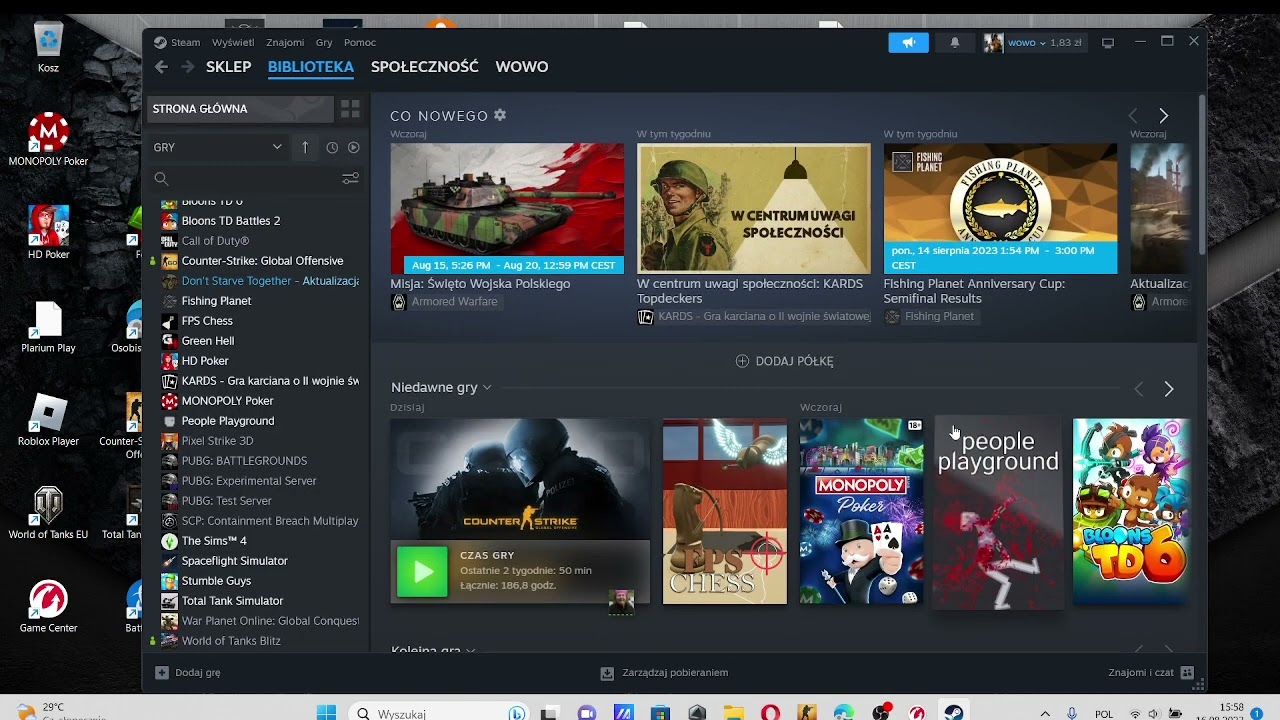The image size is (1280, 720).
Task: Open the Steam menu
Action: click(x=186, y=42)
